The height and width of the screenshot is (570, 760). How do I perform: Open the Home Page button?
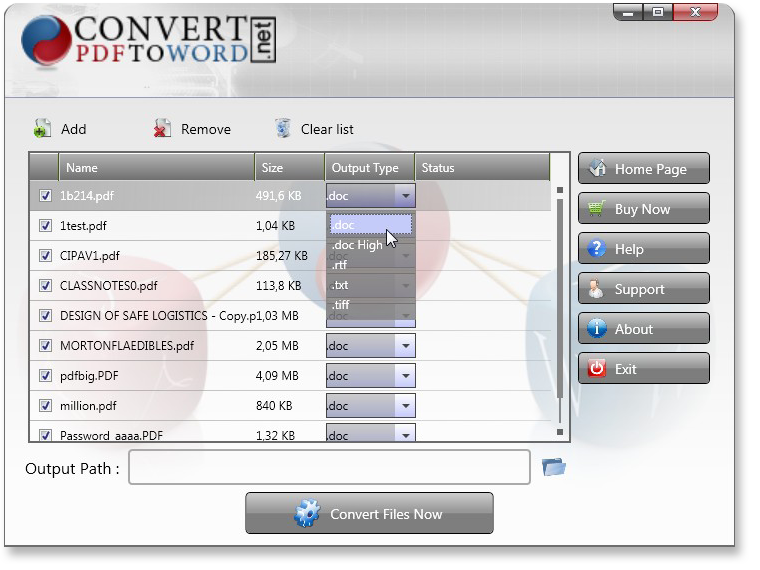point(644,168)
